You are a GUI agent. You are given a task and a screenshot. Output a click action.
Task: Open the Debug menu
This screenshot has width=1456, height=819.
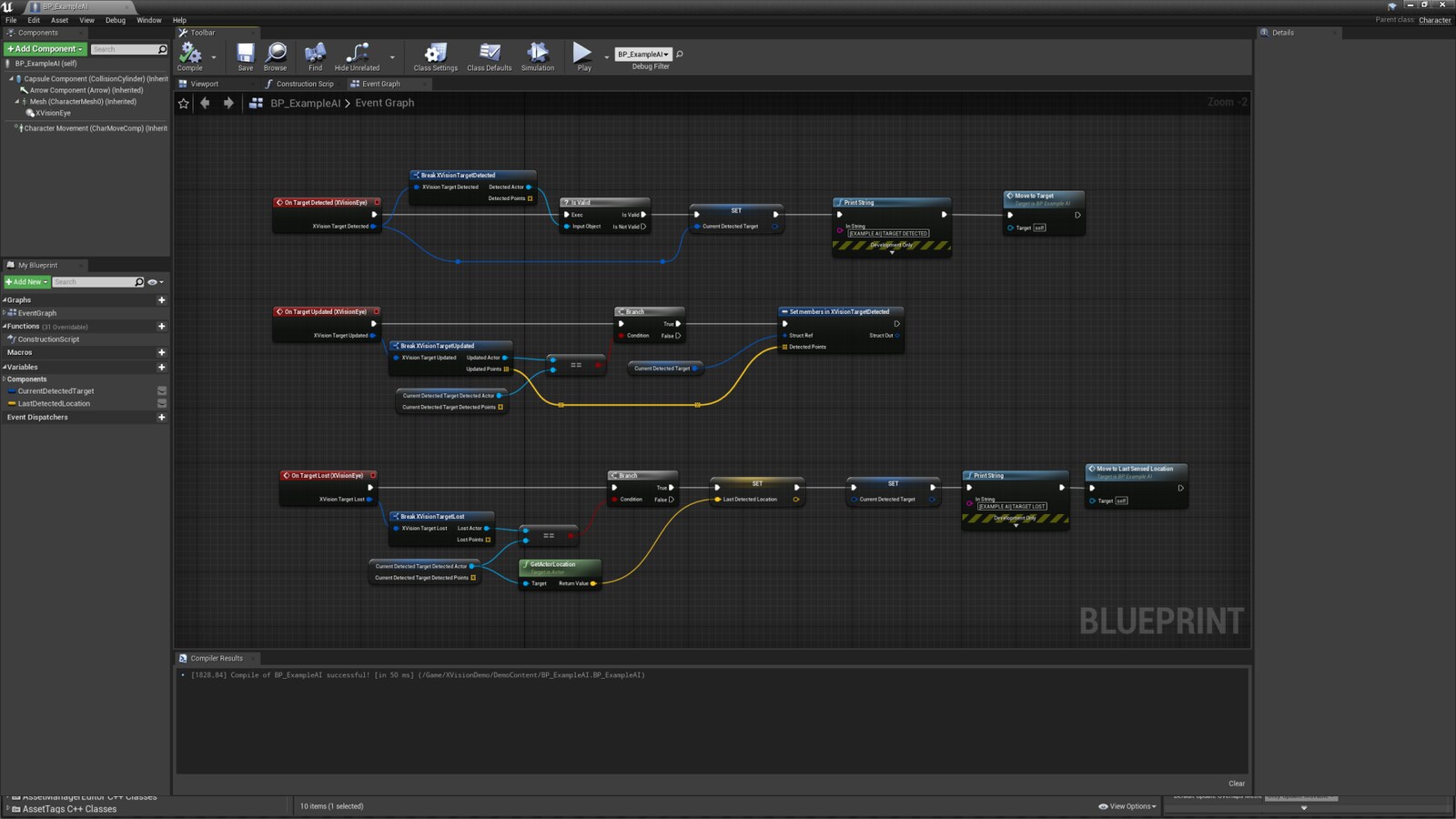tap(116, 20)
